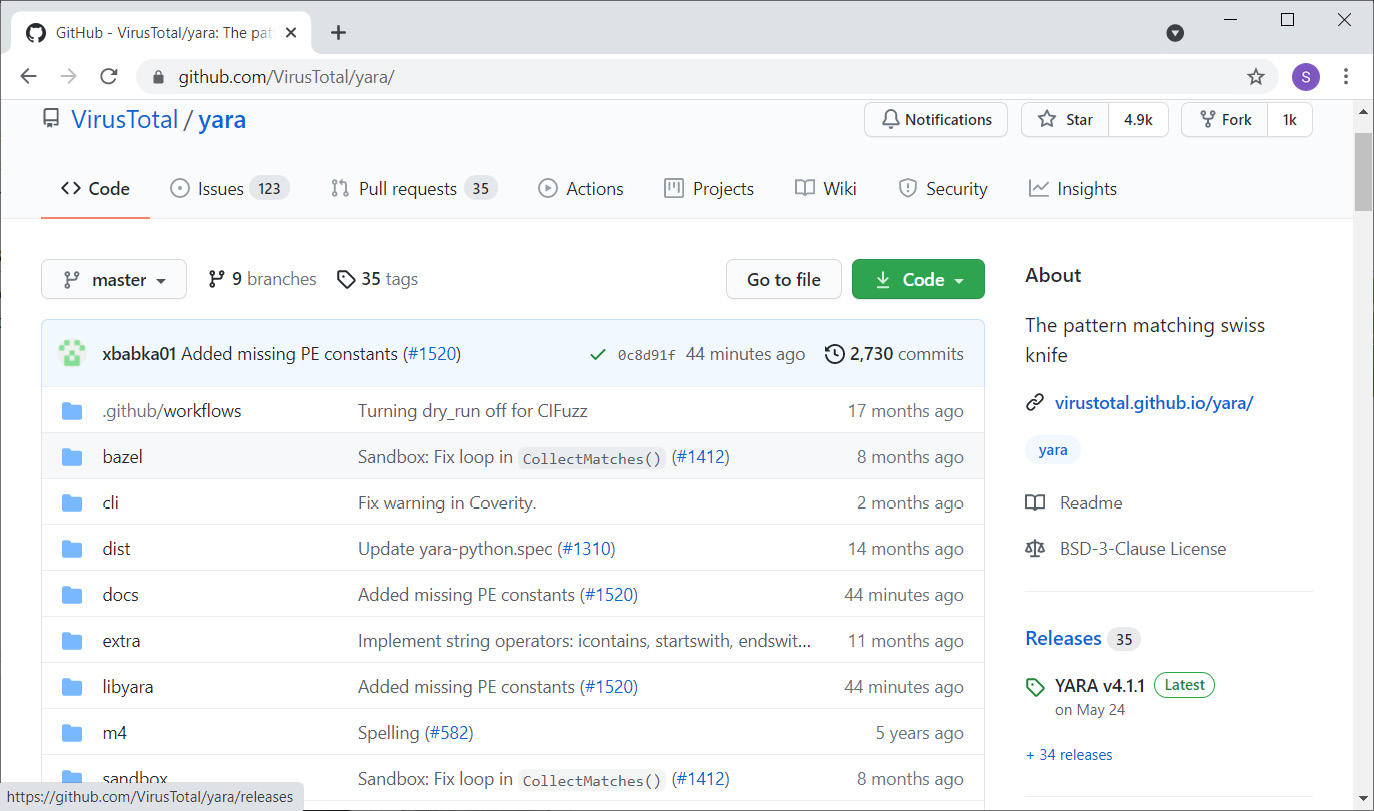The height and width of the screenshot is (811, 1374).
Task: Click the yara topic tag
Action: [x=1053, y=450]
